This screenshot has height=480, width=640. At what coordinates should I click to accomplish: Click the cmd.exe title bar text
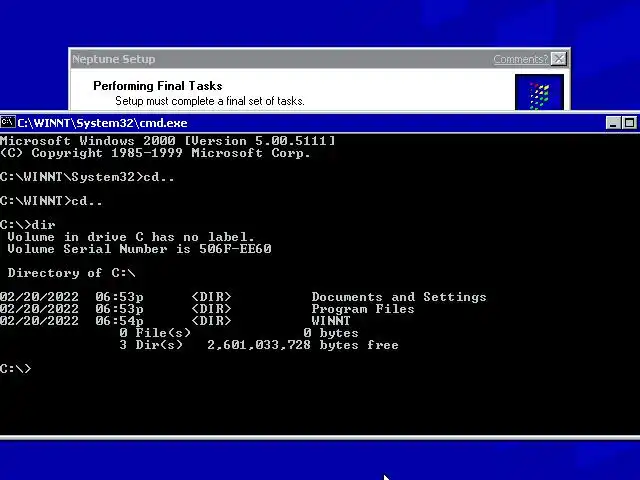tap(102, 123)
